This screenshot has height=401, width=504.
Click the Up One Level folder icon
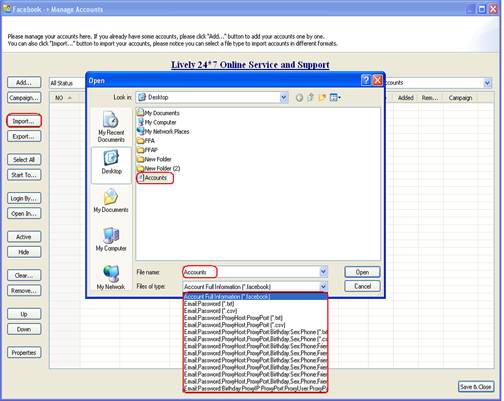tap(311, 97)
